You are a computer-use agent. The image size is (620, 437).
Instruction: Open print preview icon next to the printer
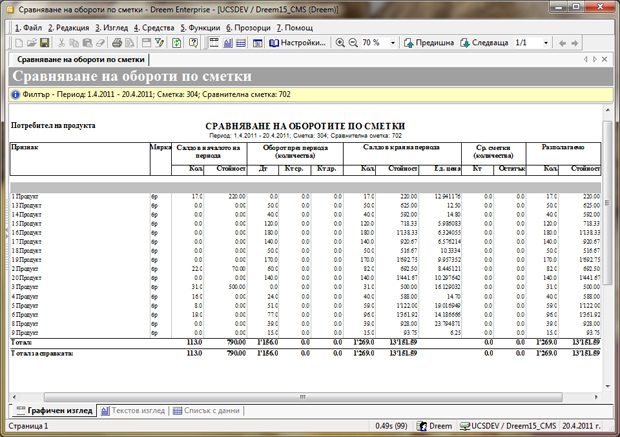pyautogui.click(x=130, y=43)
